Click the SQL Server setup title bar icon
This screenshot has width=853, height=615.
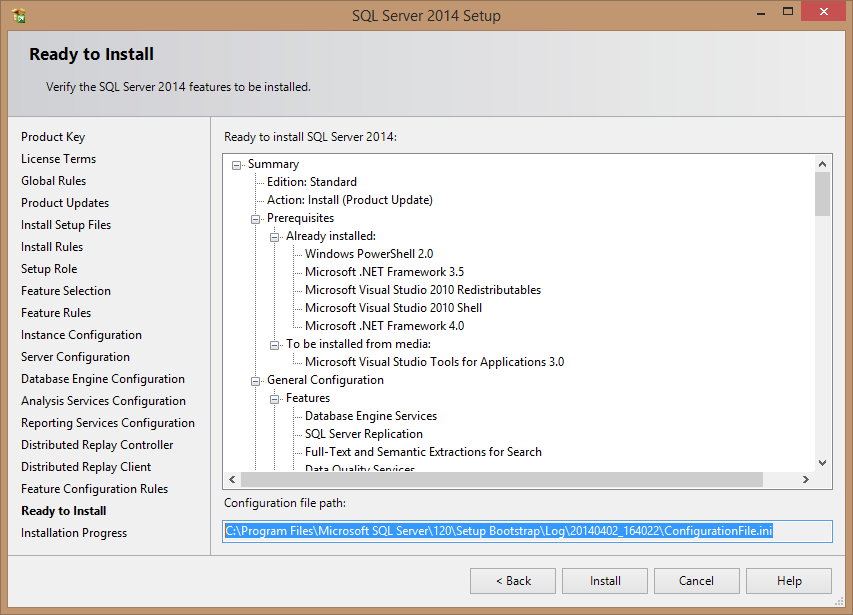coord(18,15)
